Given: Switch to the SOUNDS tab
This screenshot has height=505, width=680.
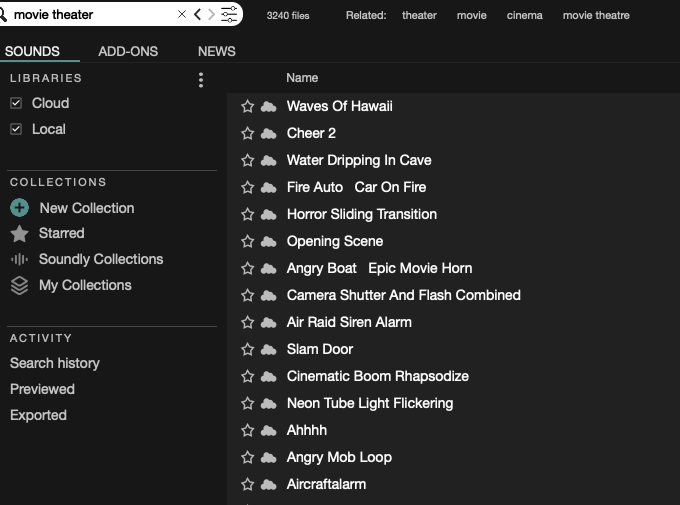Looking at the screenshot, I should [33, 51].
